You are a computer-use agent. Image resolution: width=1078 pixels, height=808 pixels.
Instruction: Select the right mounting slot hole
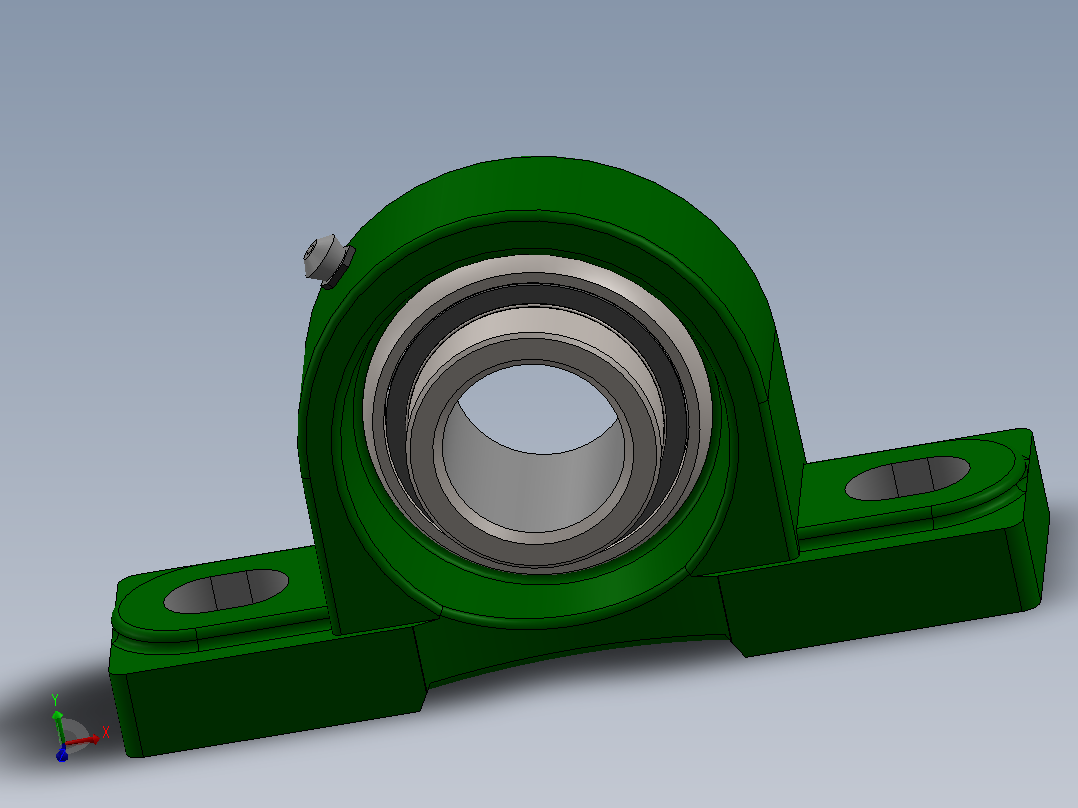907,478
